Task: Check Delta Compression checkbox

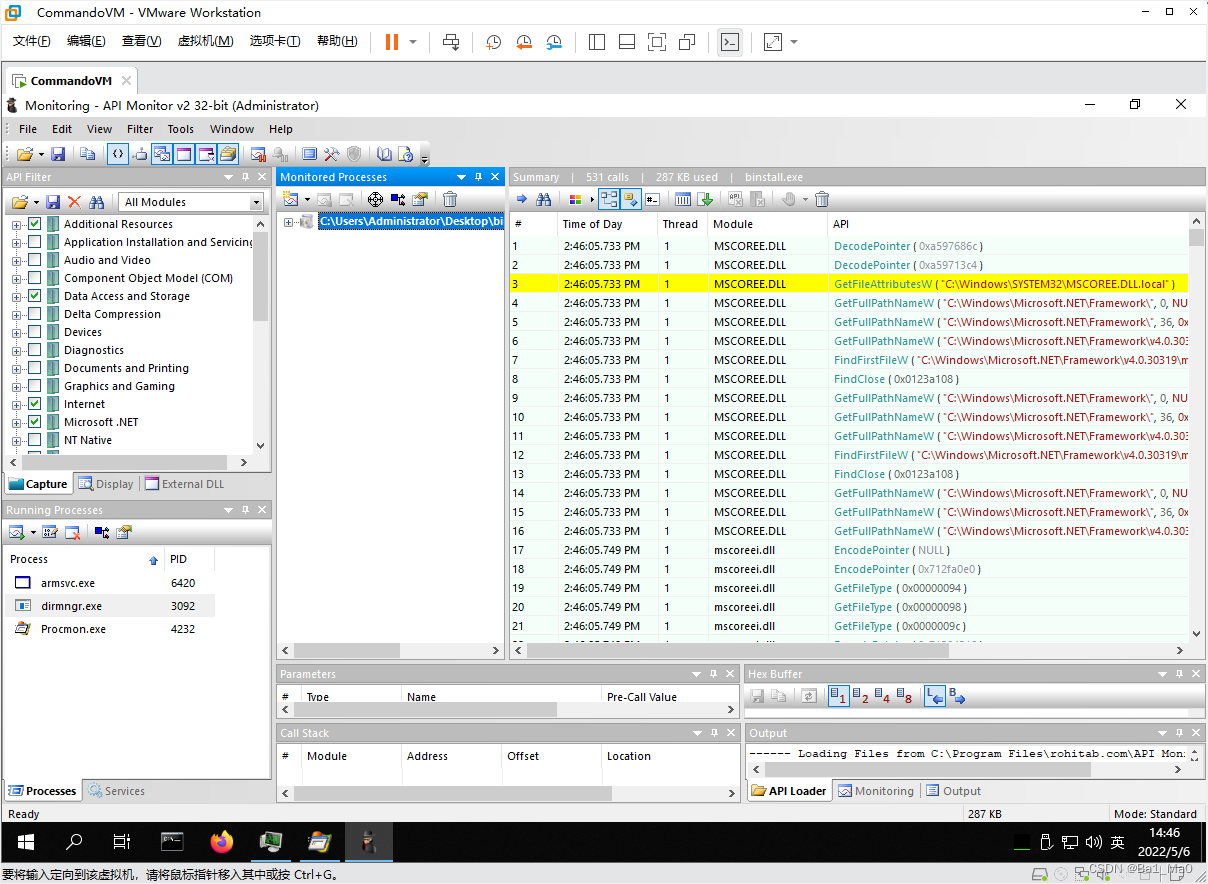Action: tap(35, 314)
